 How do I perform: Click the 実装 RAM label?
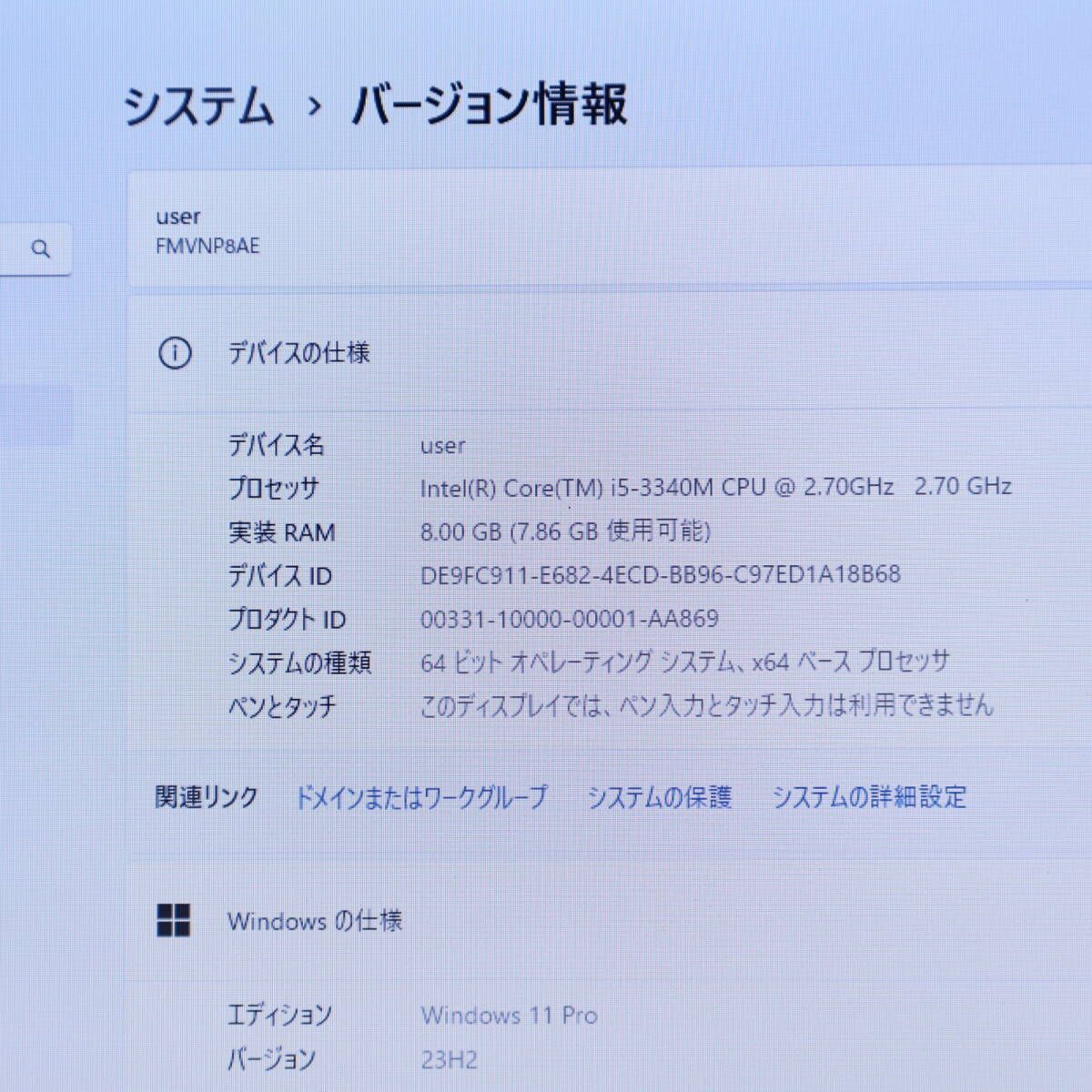click(x=281, y=531)
